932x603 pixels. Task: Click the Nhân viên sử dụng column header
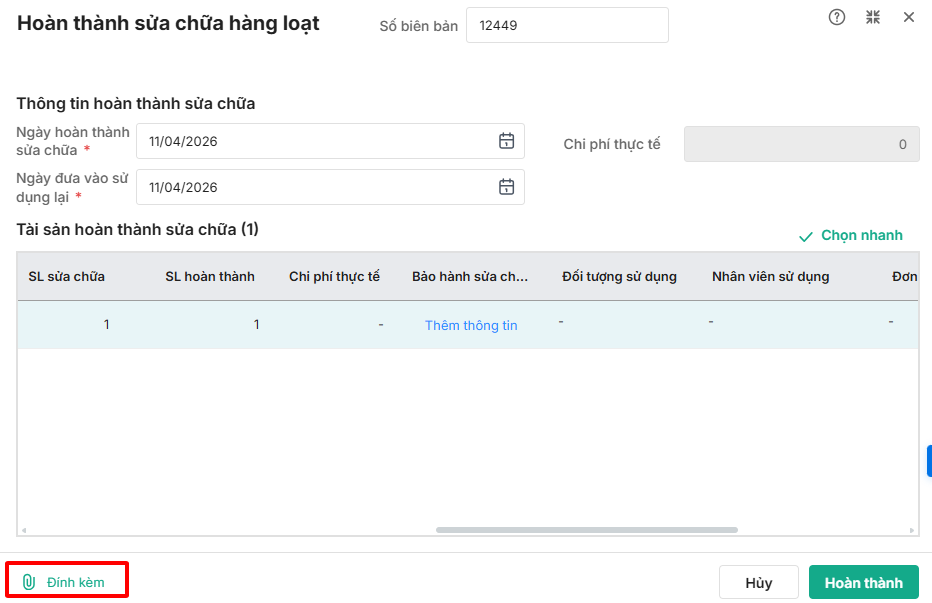[770, 276]
